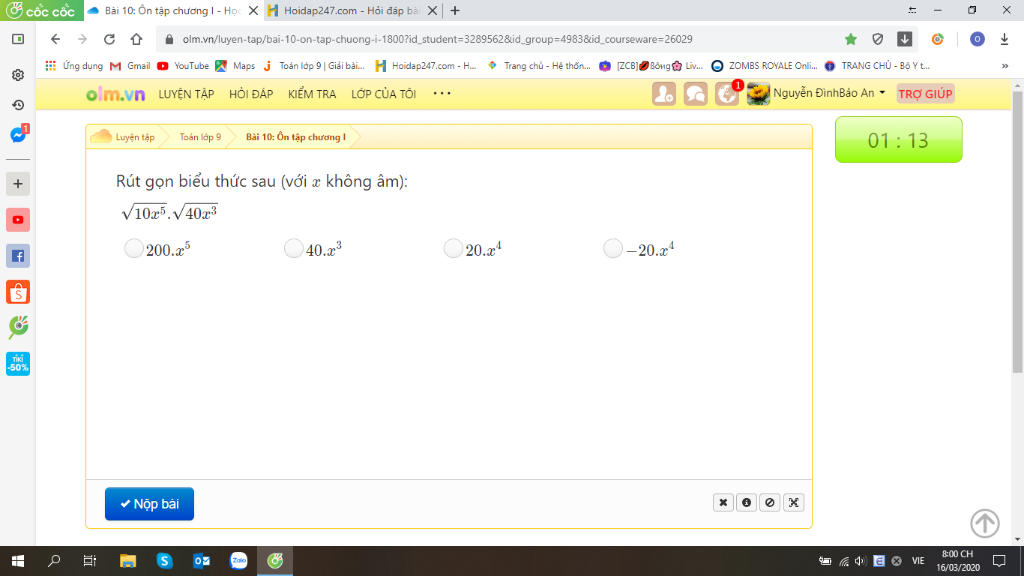Click the X icon in exercise toolbar
Viewport: 1024px width, 576px height.
[723, 502]
